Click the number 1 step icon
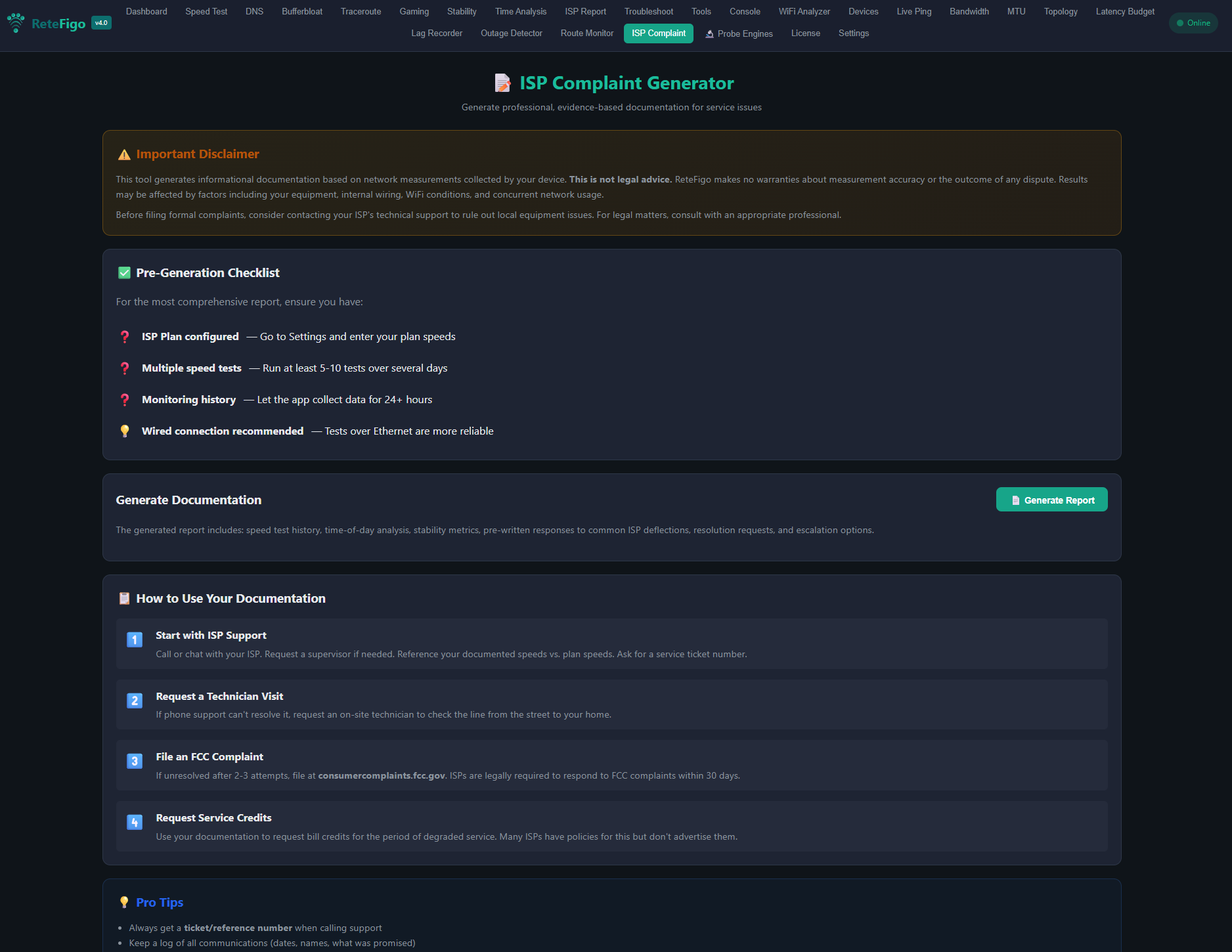The image size is (1232, 952). coord(135,639)
